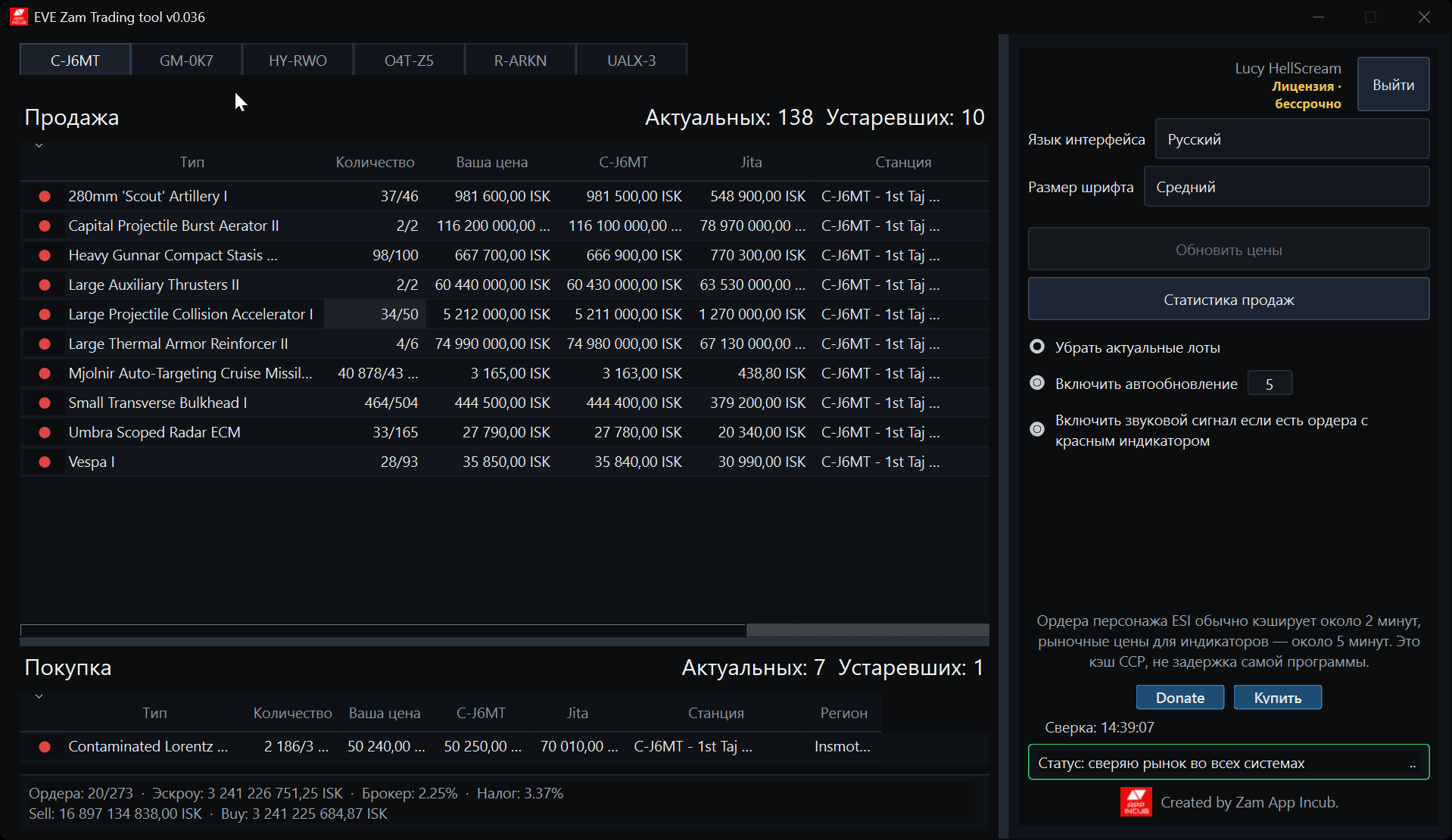Switch to the HY-RWO tab

[x=298, y=61]
